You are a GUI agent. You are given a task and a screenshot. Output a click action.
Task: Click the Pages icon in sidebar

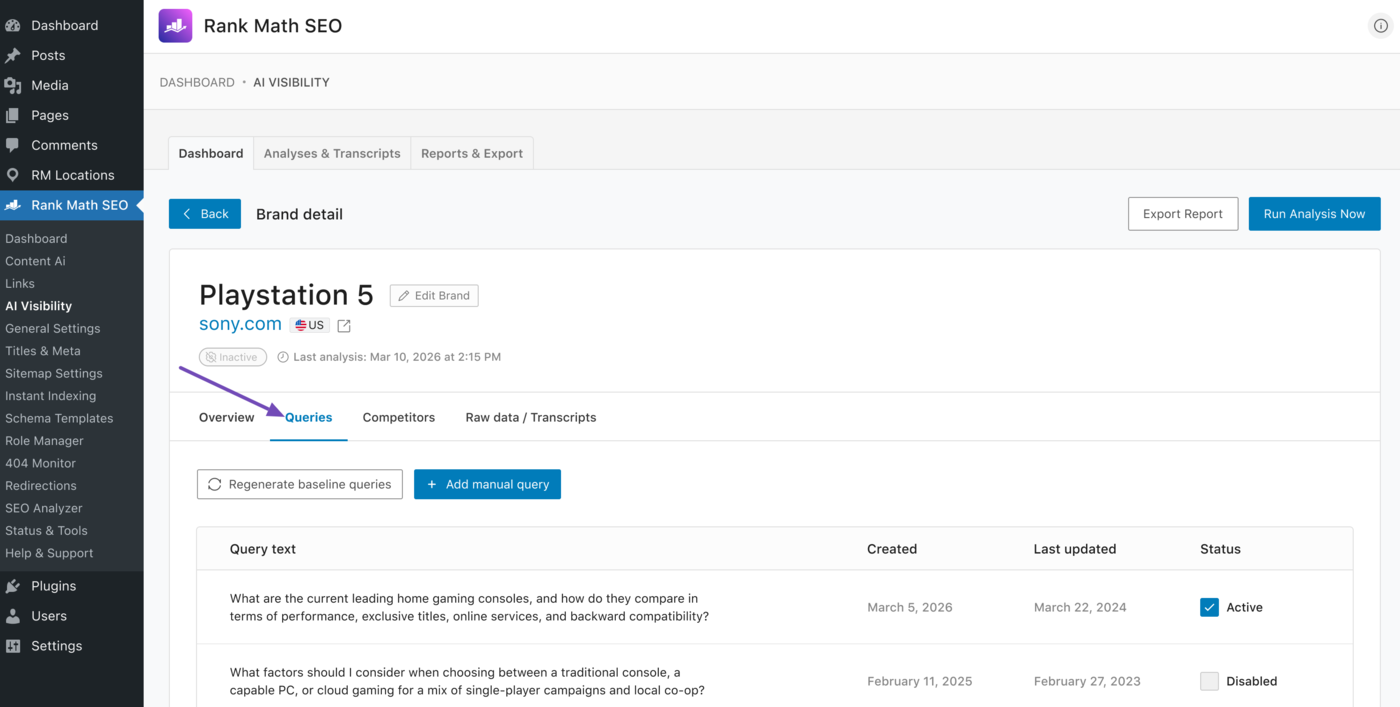tap(13, 116)
